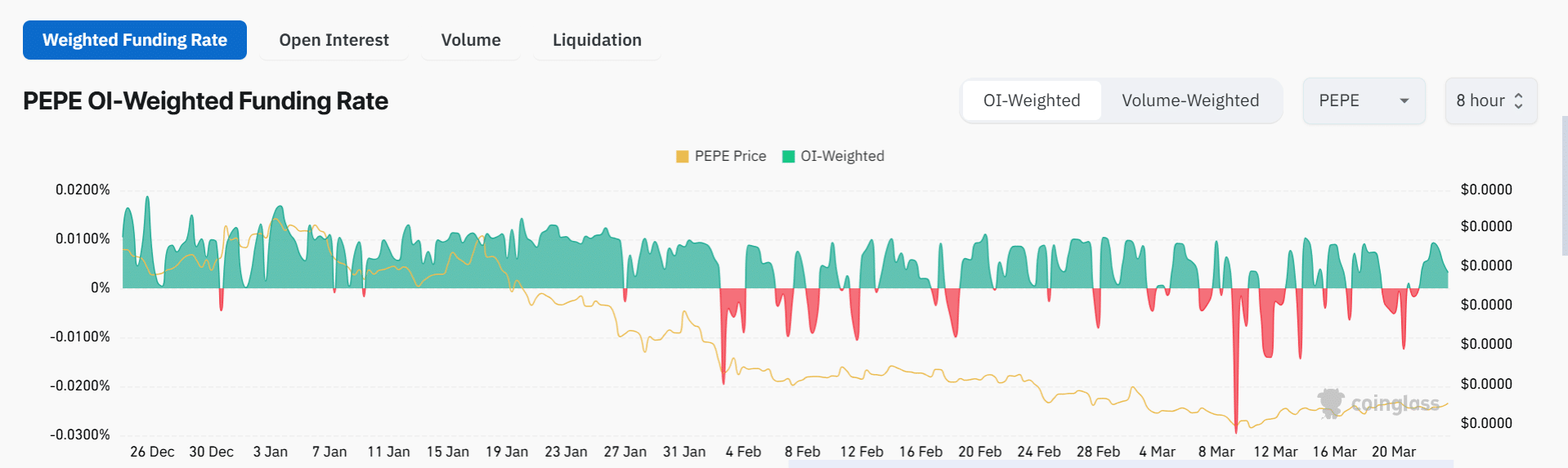This screenshot has height=468, width=1568.
Task: Open the 8 hour interval dropdown
Action: tap(1490, 101)
